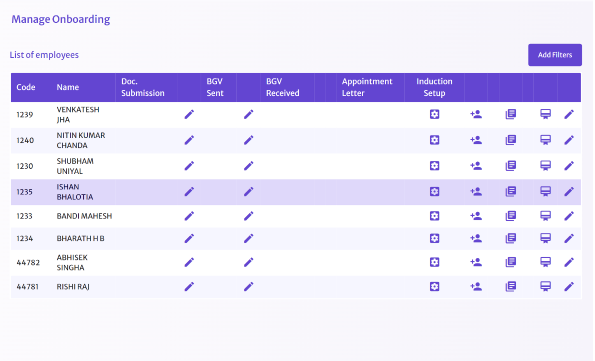The image size is (595, 361).
Task: Click the name ISHAN BHALOTIA
Action: coord(75,192)
